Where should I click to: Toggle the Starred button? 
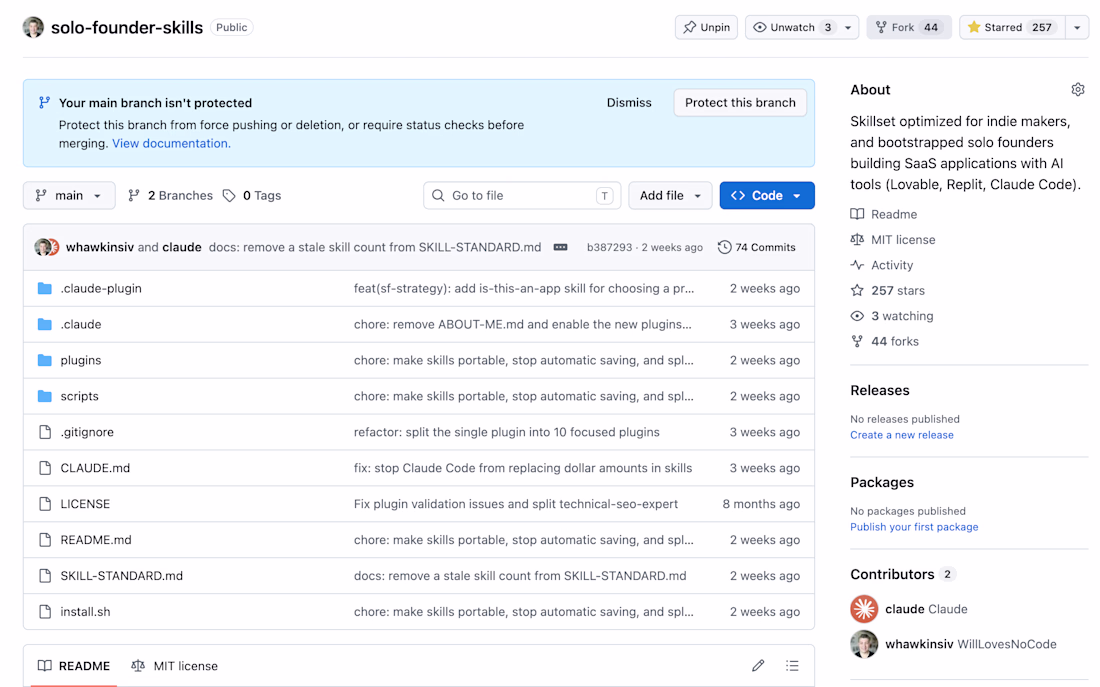1012,27
